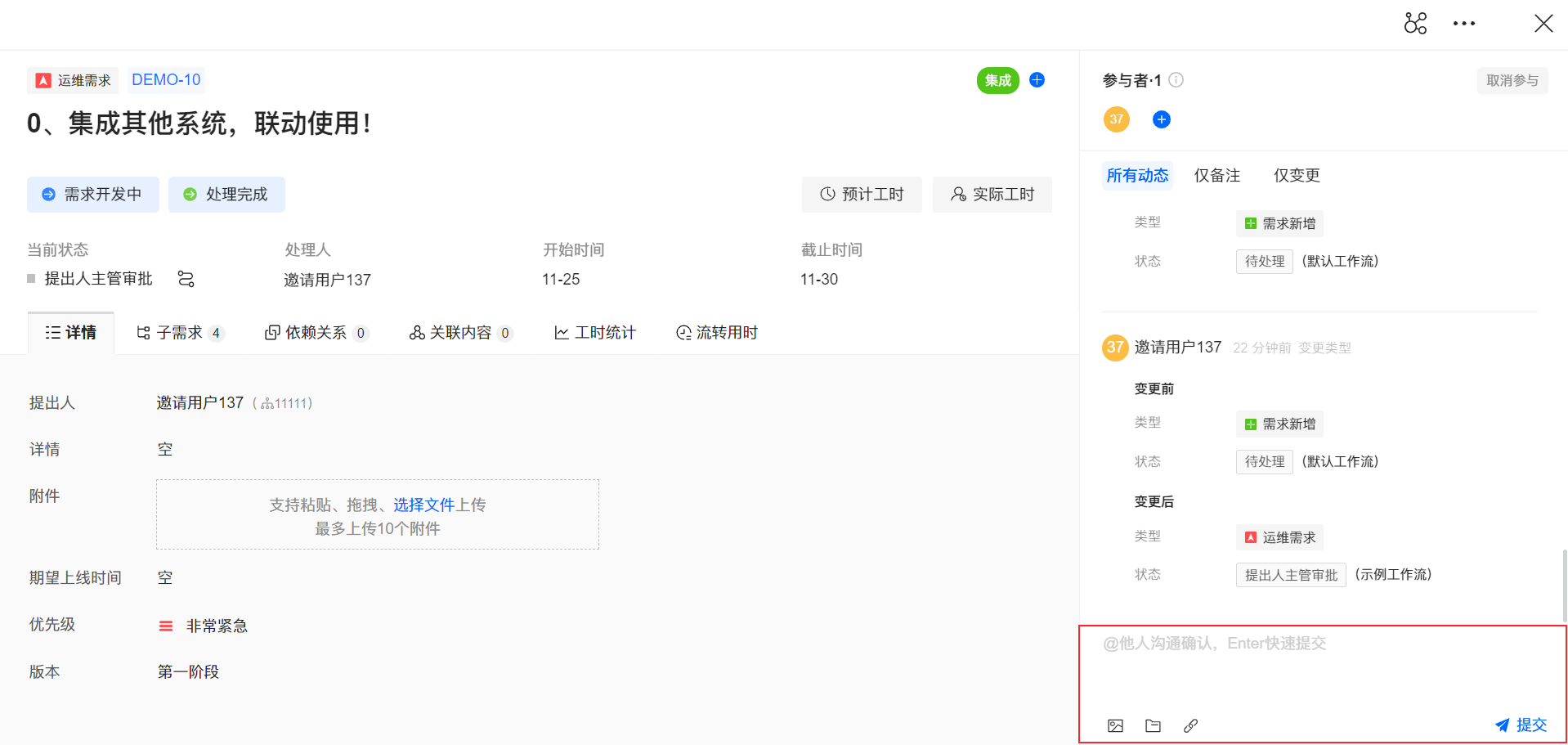Click the 运维需求 type tag
The height and width of the screenshot is (745, 1568).
[74, 80]
